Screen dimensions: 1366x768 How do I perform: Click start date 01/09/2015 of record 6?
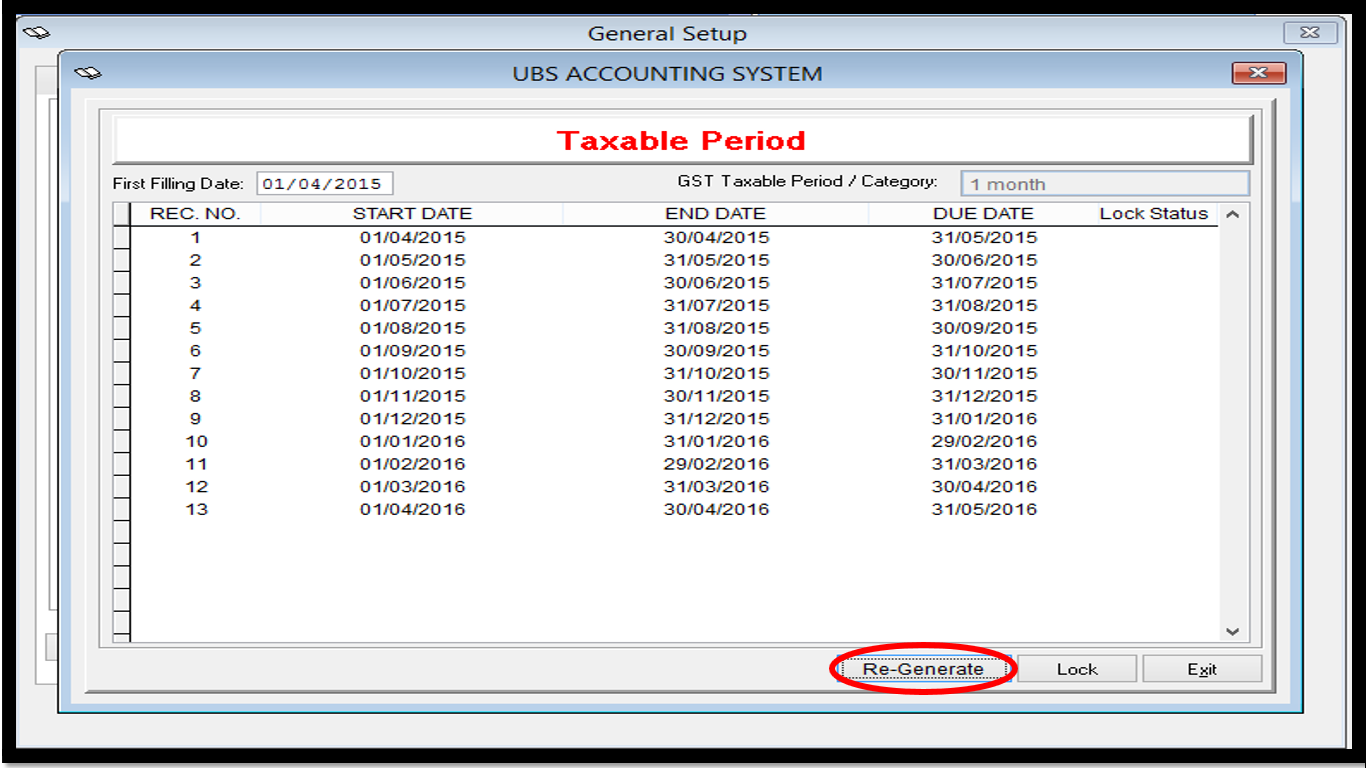pos(413,351)
